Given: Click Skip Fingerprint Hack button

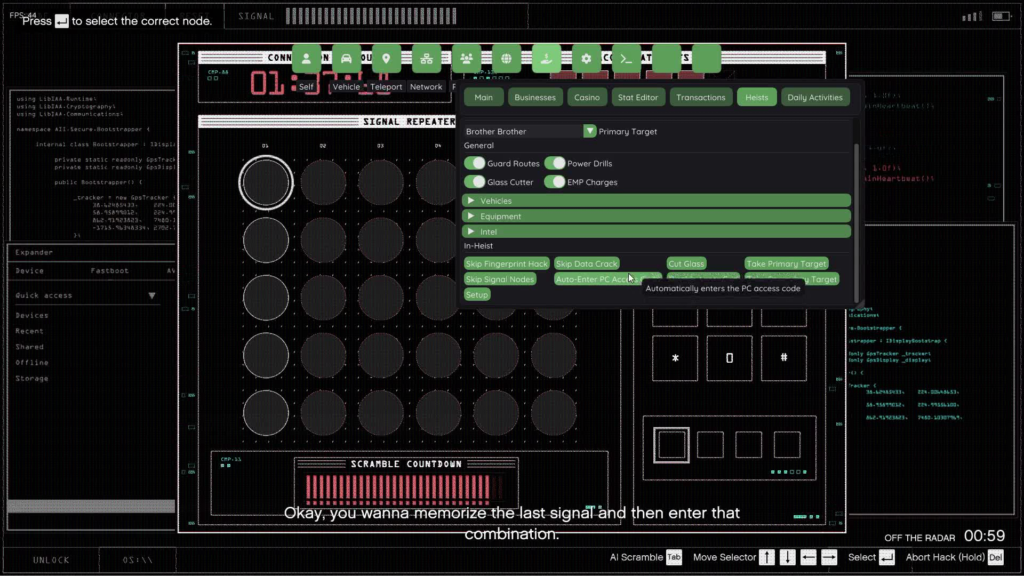Looking at the screenshot, I should pyautogui.click(x=506, y=264).
